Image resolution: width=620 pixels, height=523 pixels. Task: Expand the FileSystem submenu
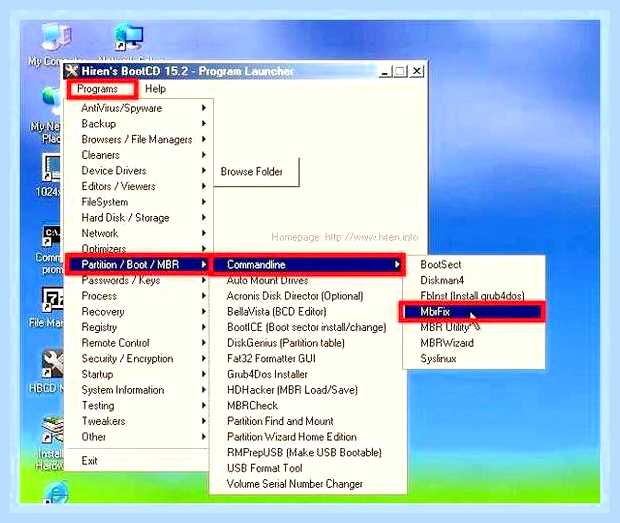138,202
